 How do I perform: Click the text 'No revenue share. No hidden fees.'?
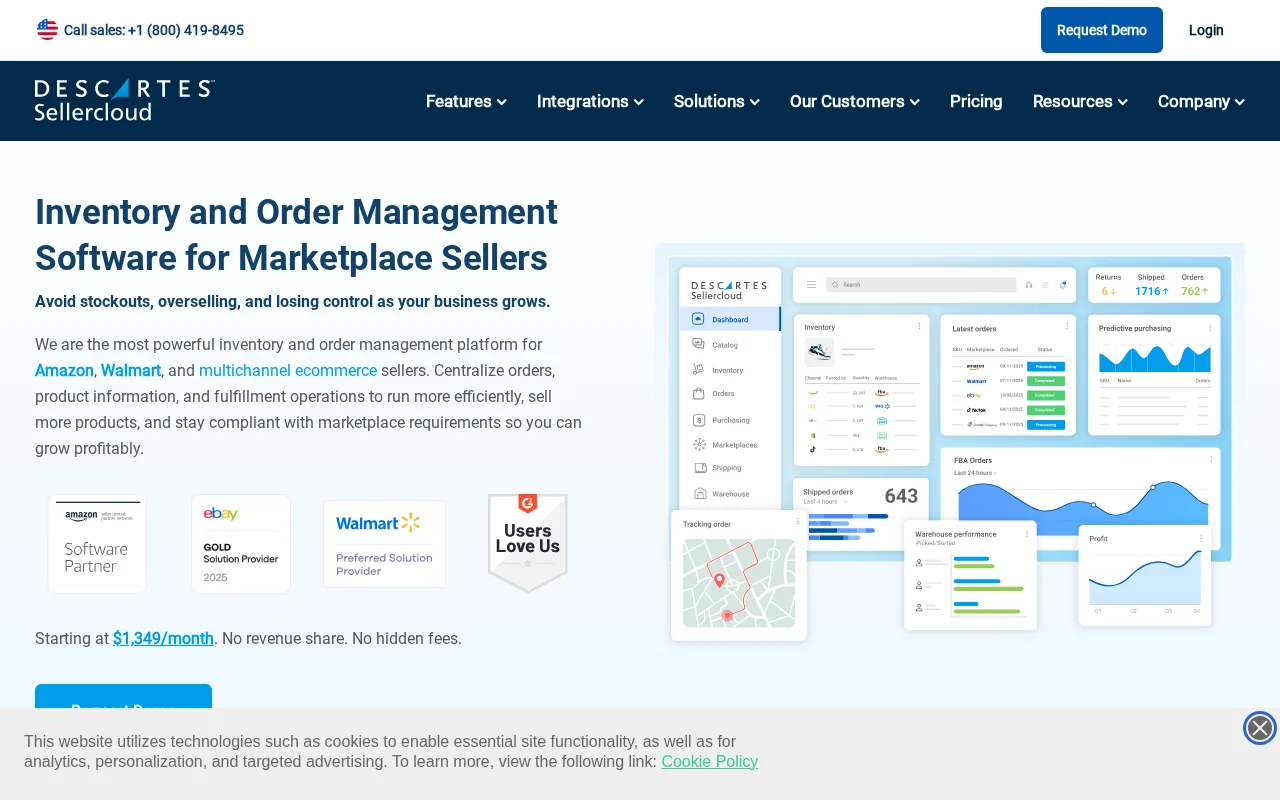342,638
